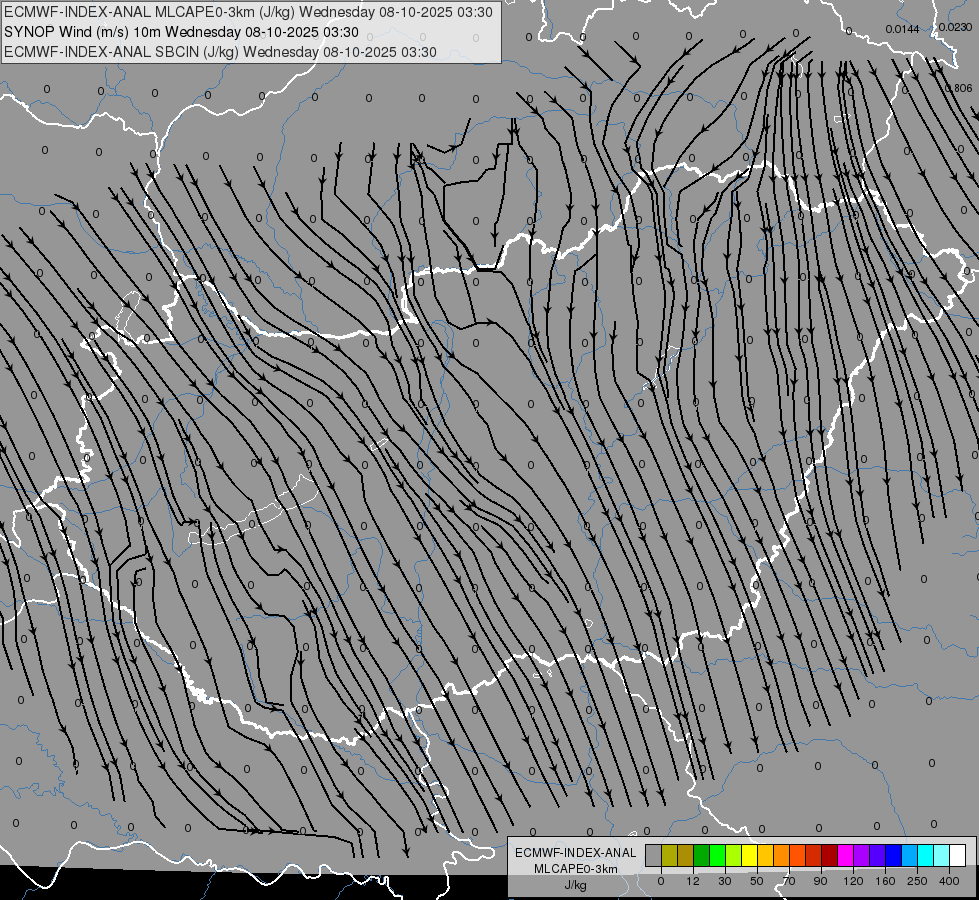The height and width of the screenshot is (900, 979).
Task: Click the MLCAPE0-3km title line at top
Action: 248,12
